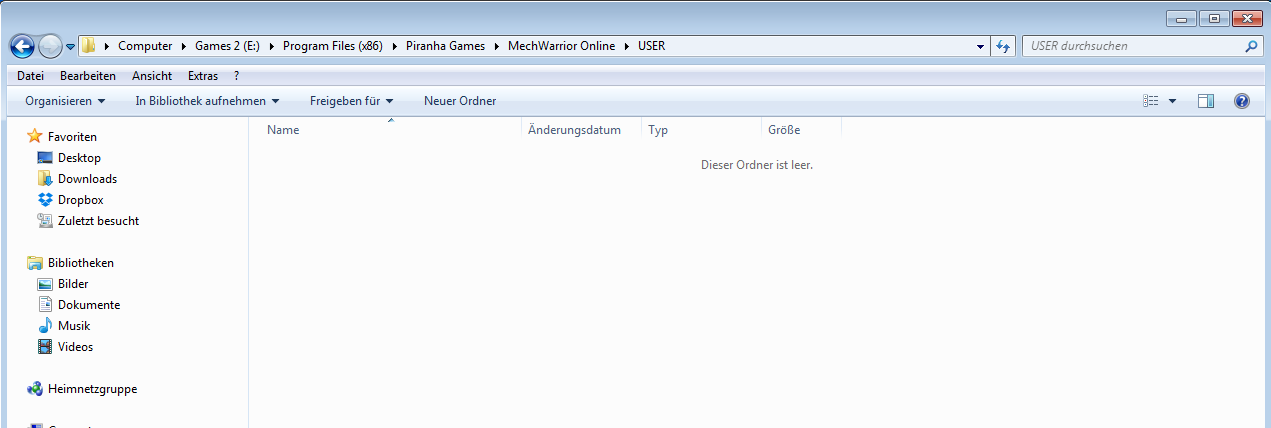Change view with the view mode icon
Image resolution: width=1271 pixels, height=428 pixels.
(x=1150, y=101)
